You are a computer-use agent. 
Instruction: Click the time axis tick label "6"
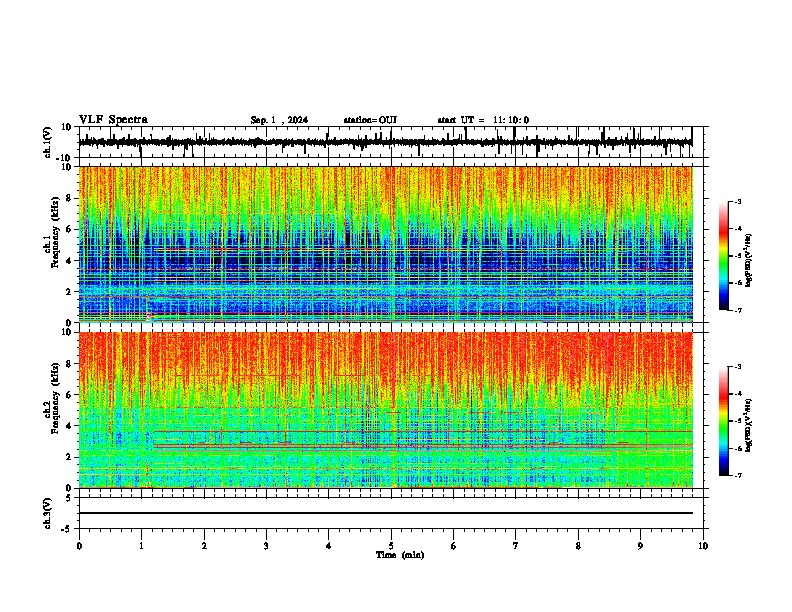(454, 546)
